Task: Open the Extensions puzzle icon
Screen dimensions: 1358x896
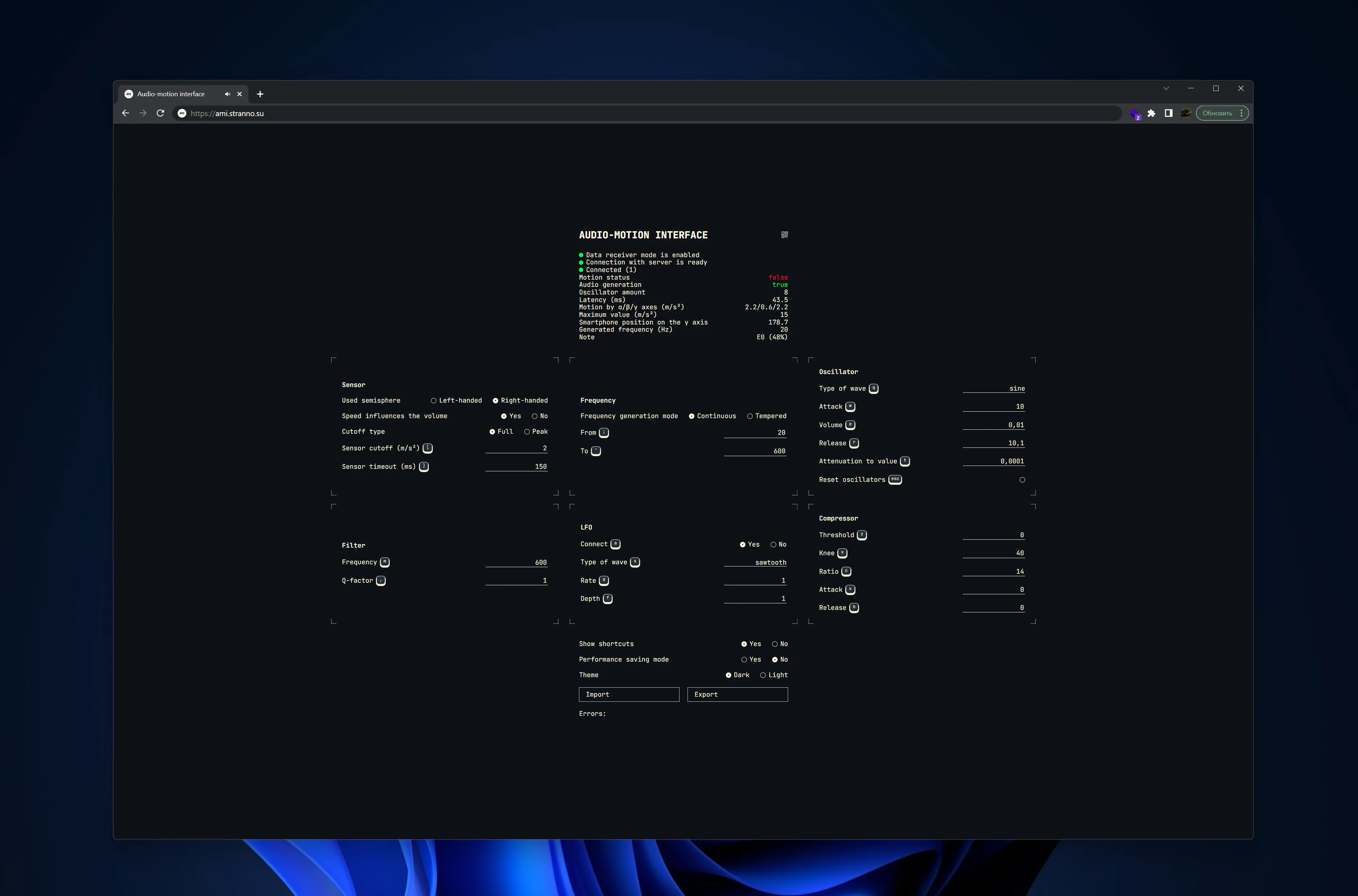Action: click(x=1151, y=113)
